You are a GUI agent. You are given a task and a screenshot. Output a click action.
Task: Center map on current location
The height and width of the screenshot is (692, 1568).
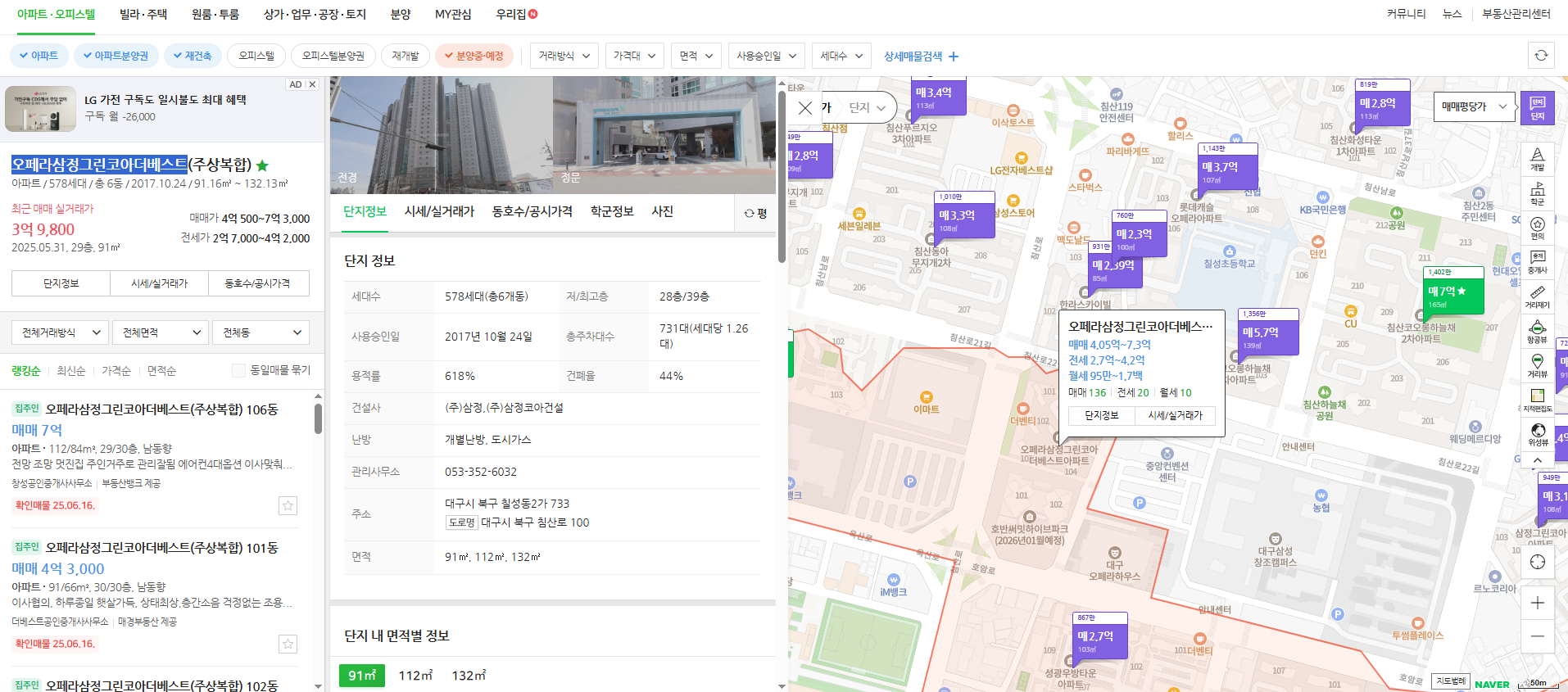tap(1537, 562)
